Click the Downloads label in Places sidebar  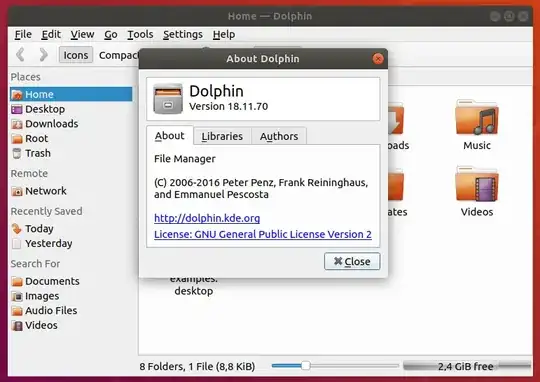[52, 124]
